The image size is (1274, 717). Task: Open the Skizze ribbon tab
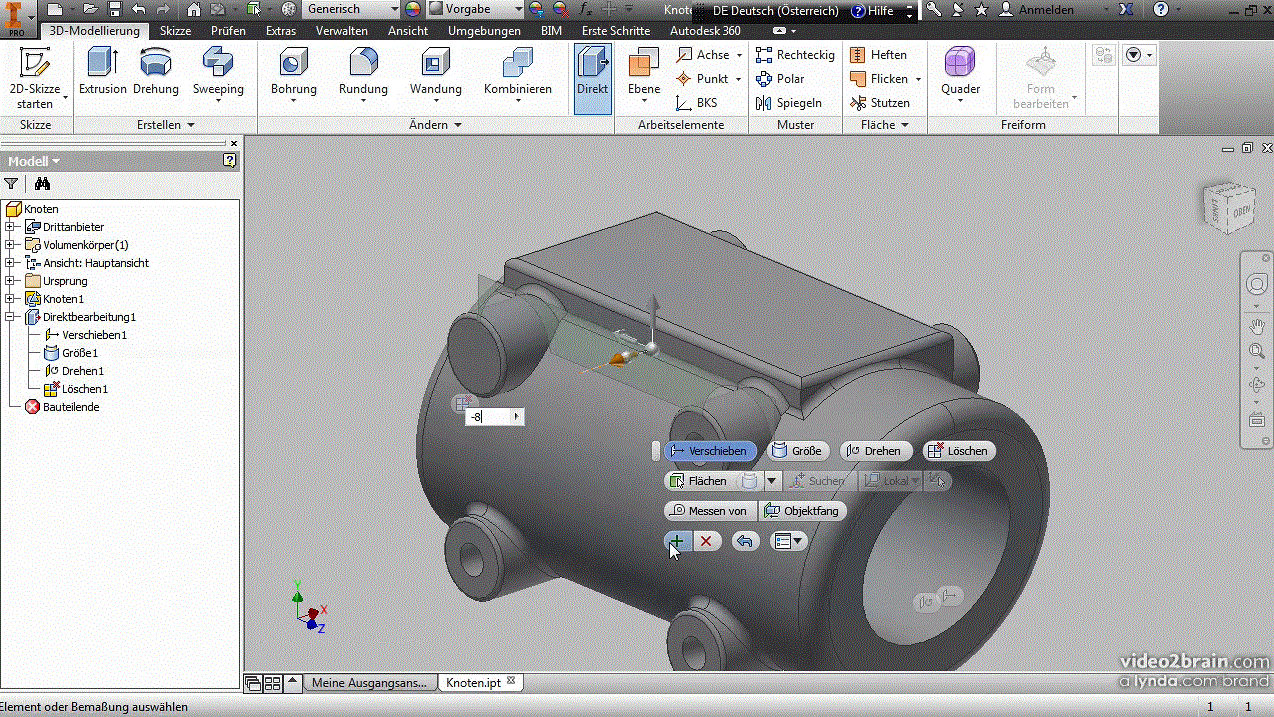(175, 31)
